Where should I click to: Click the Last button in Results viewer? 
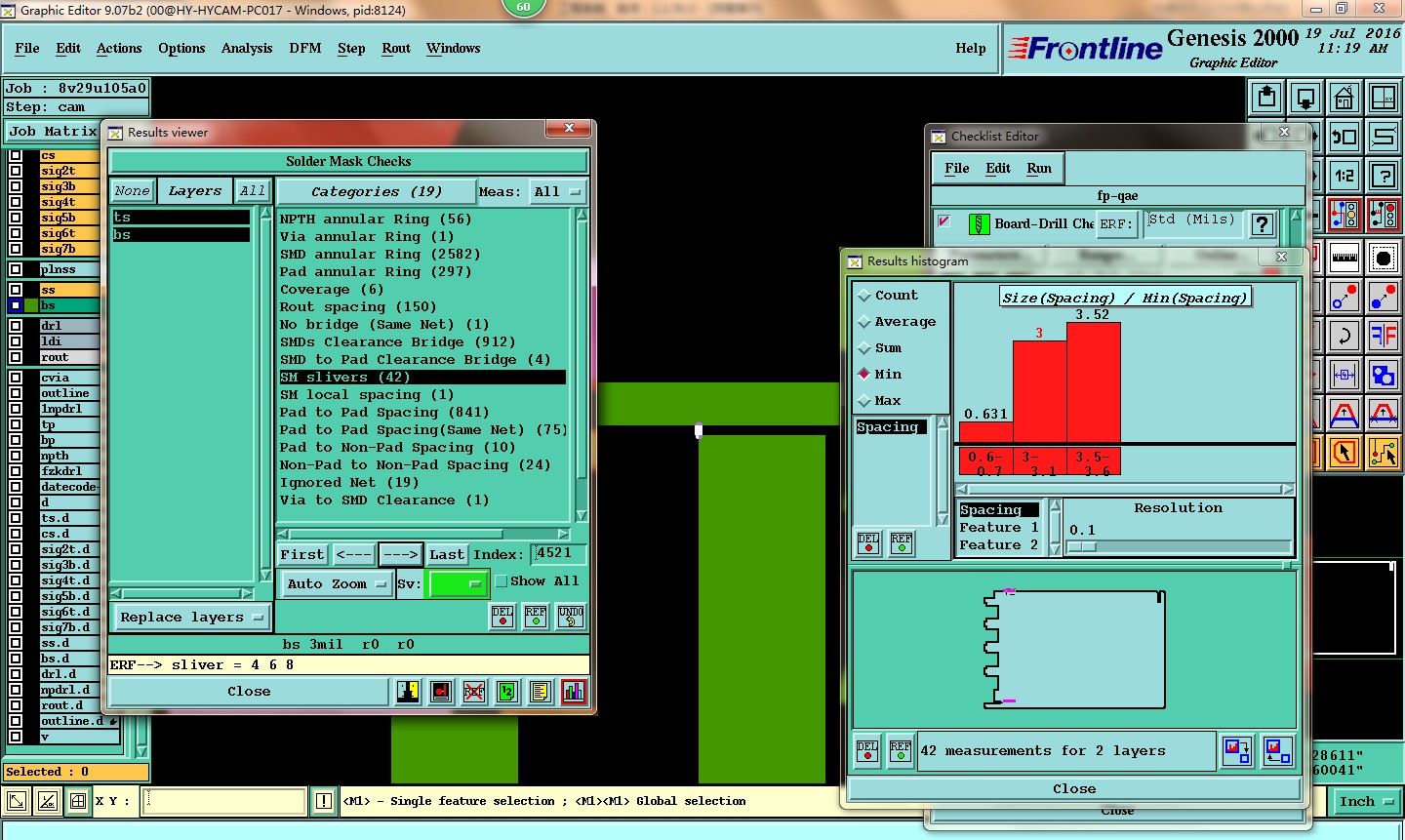[x=447, y=554]
